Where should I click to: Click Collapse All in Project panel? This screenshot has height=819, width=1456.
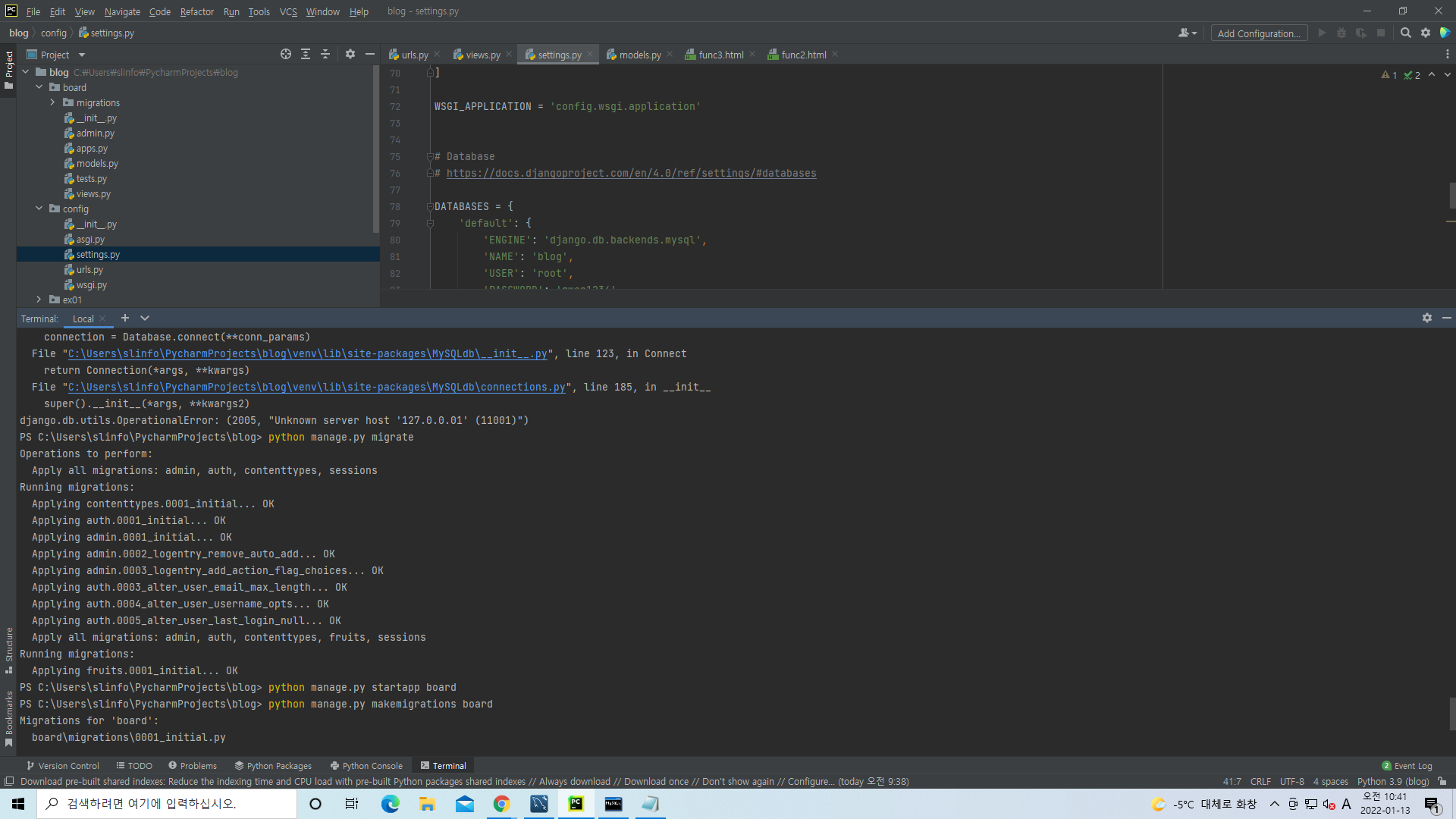[x=325, y=54]
